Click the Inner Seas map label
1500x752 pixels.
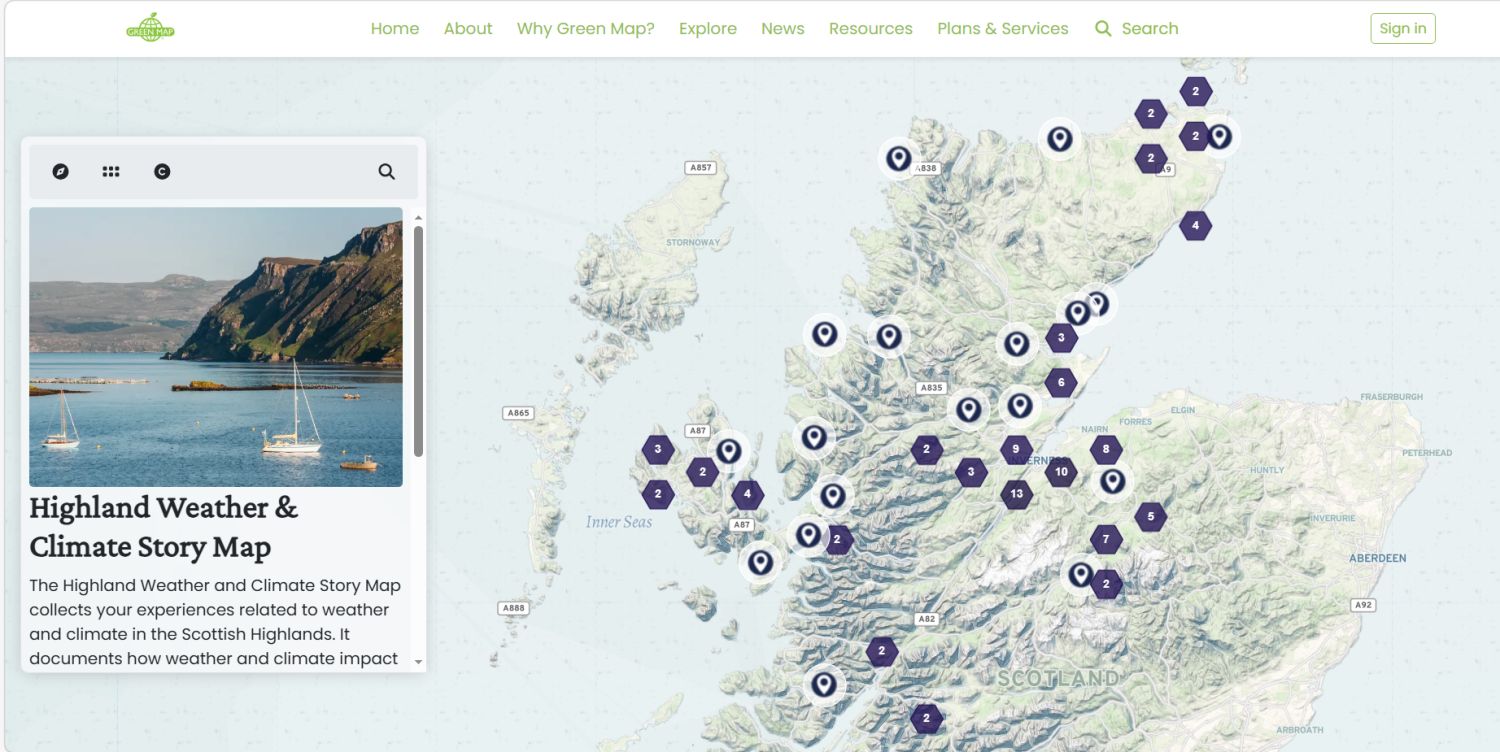(x=619, y=522)
